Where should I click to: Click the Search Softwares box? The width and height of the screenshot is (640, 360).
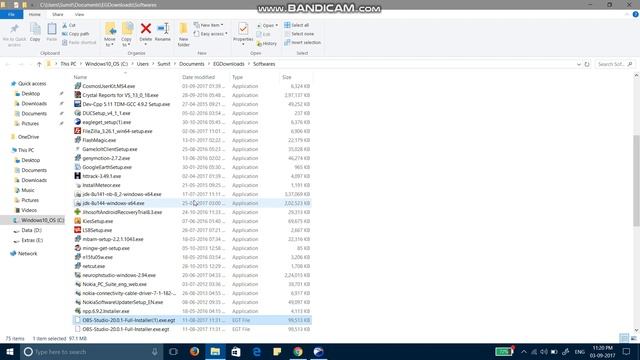tap(614, 64)
